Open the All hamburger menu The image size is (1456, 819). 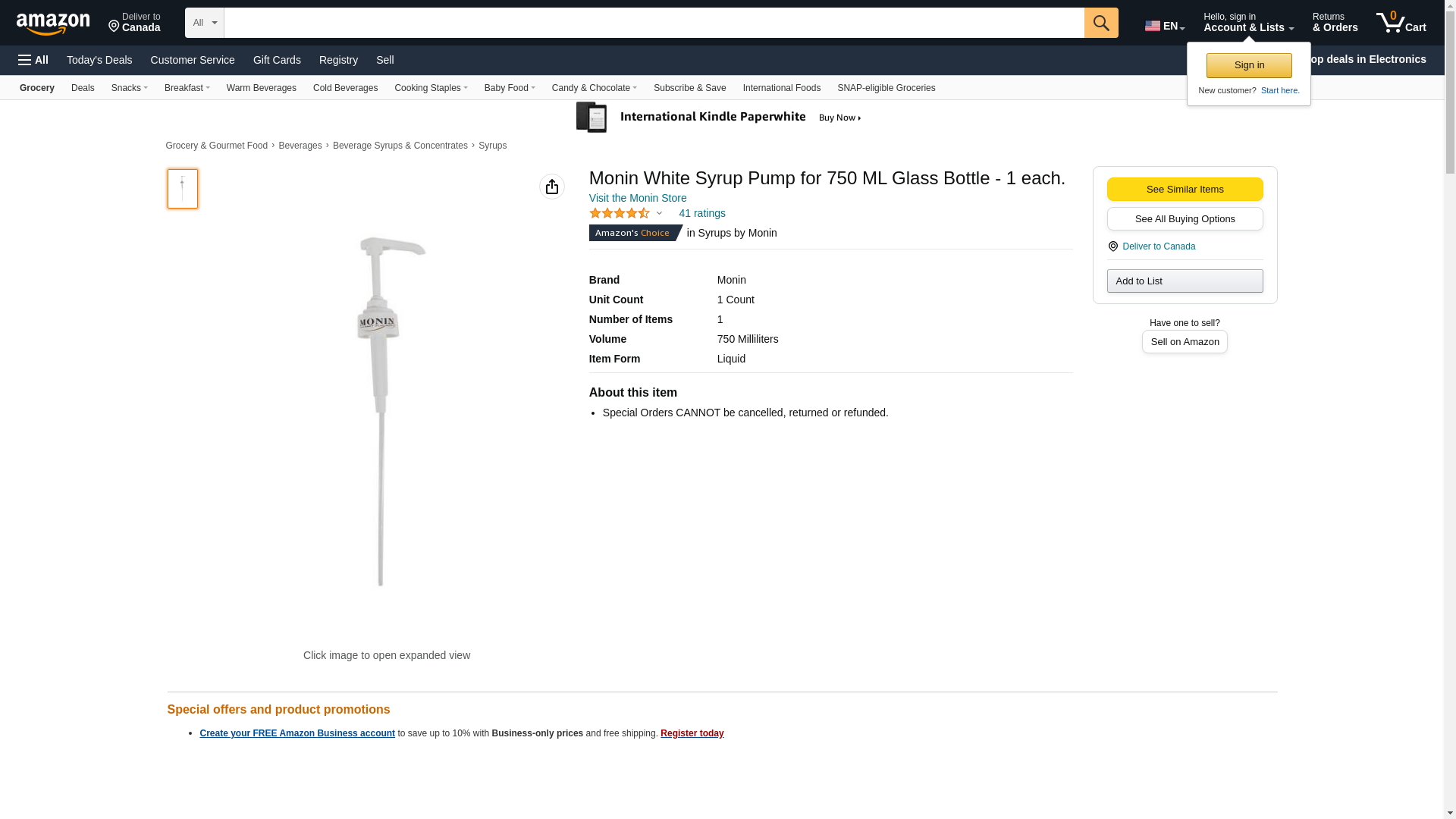(x=33, y=60)
